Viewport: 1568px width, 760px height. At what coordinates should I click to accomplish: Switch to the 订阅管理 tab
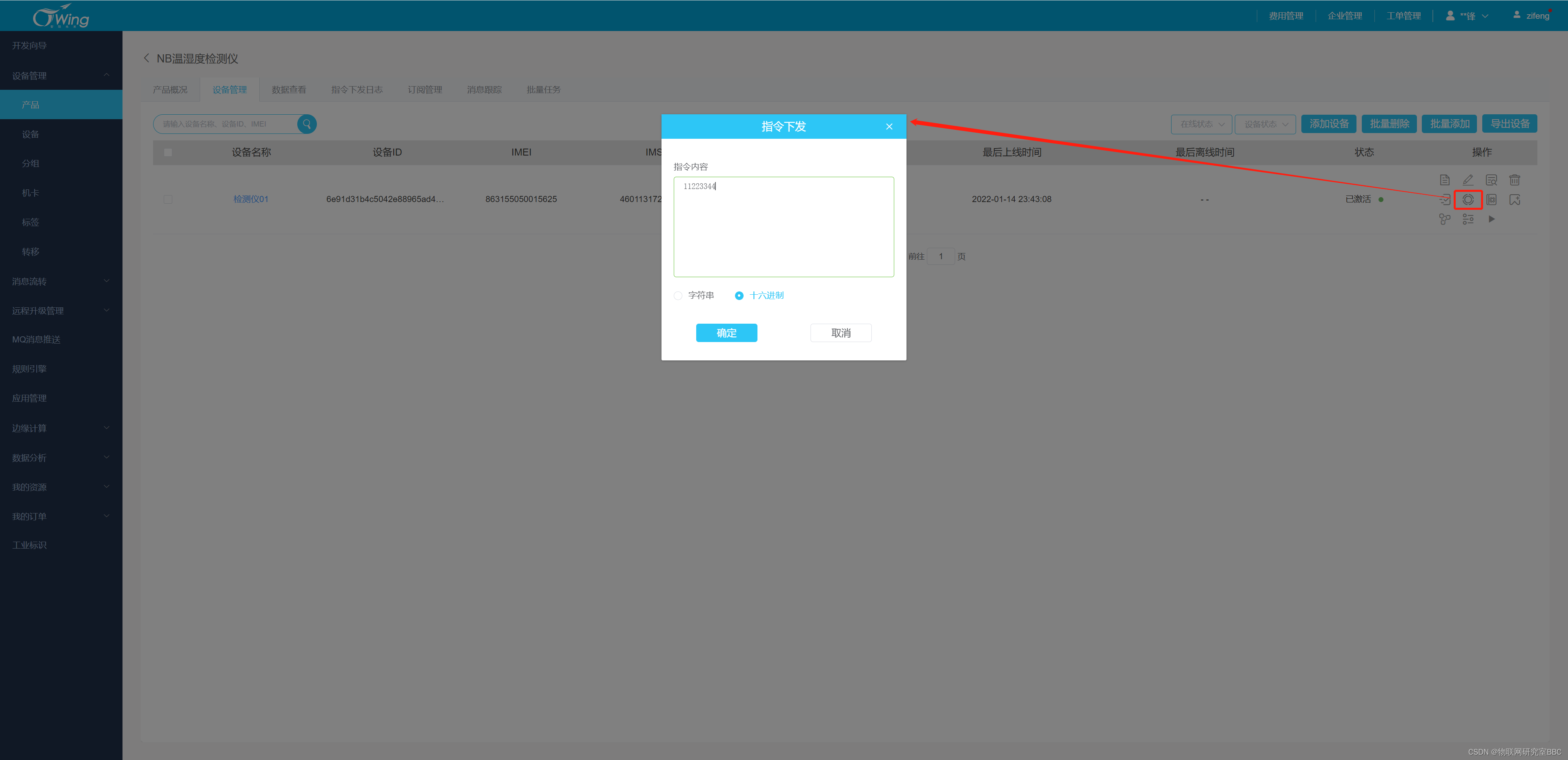click(425, 90)
